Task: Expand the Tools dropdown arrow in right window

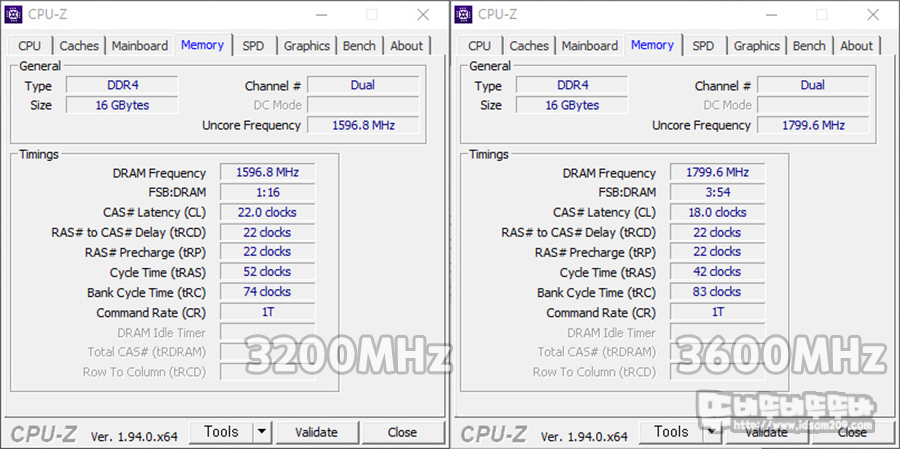Action: coord(712,432)
